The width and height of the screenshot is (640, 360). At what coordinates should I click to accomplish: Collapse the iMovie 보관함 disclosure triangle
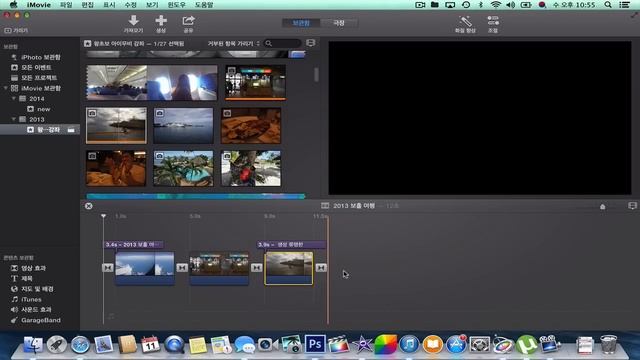[6, 88]
